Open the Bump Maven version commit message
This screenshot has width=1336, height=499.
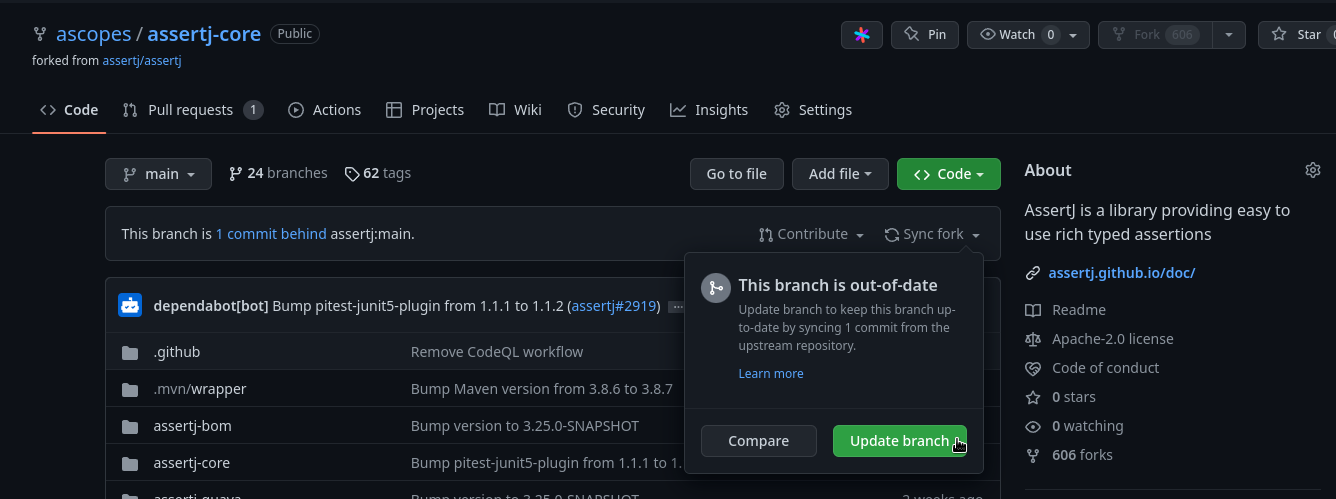(x=542, y=389)
